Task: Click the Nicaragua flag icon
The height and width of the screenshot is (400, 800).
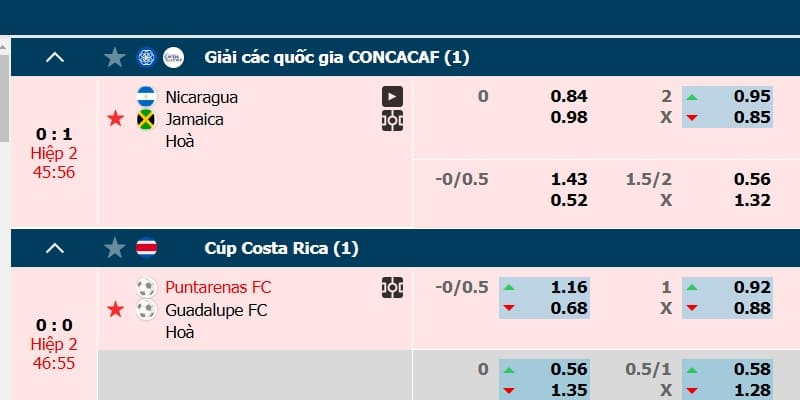Action: tap(146, 97)
